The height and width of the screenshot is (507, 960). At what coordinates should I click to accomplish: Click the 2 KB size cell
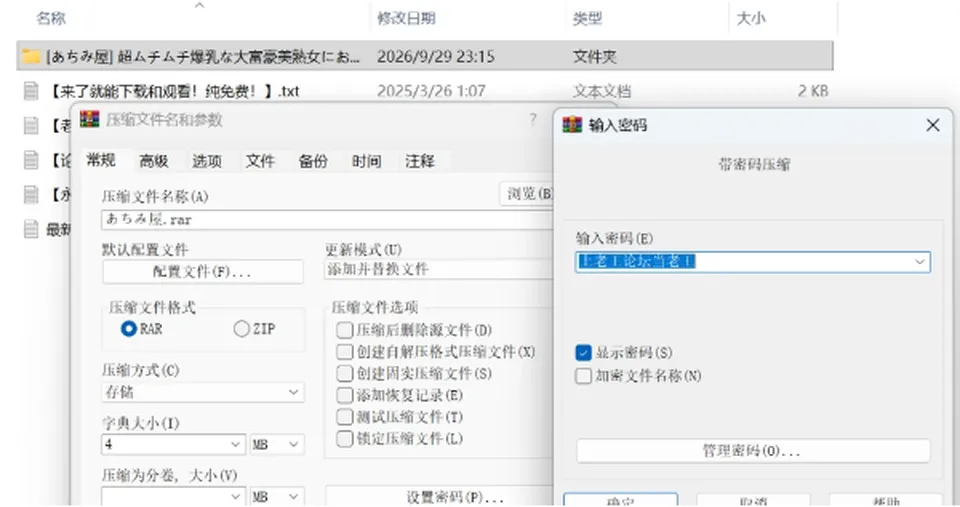(x=813, y=91)
